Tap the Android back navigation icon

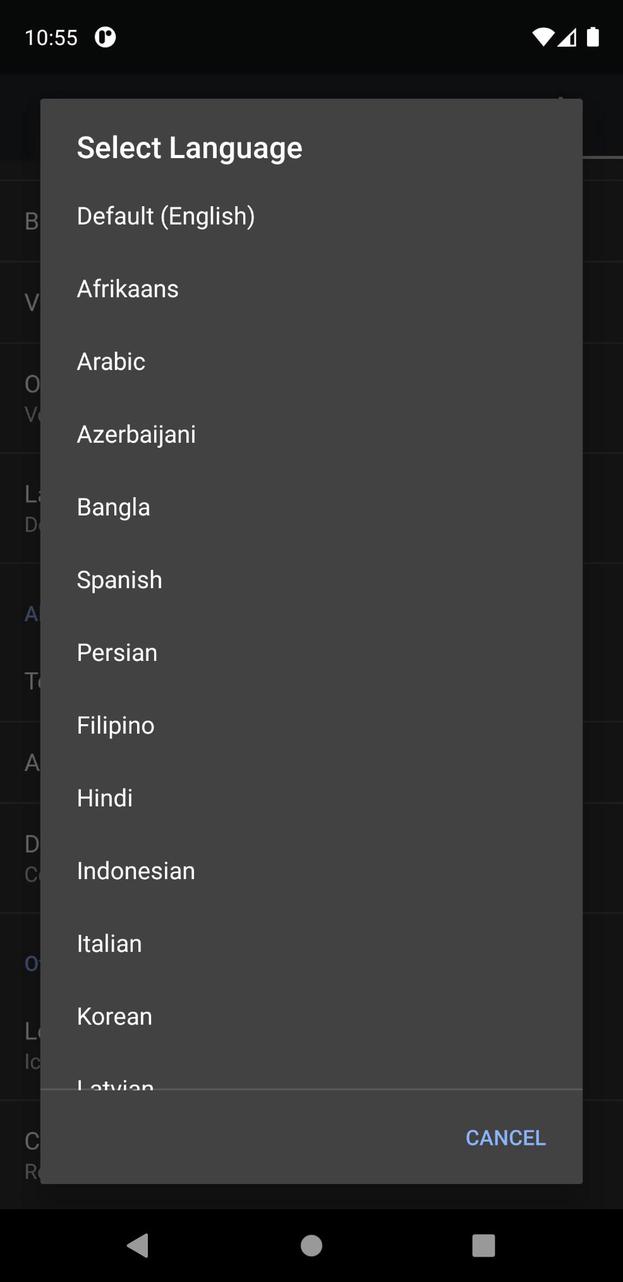pos(138,1245)
